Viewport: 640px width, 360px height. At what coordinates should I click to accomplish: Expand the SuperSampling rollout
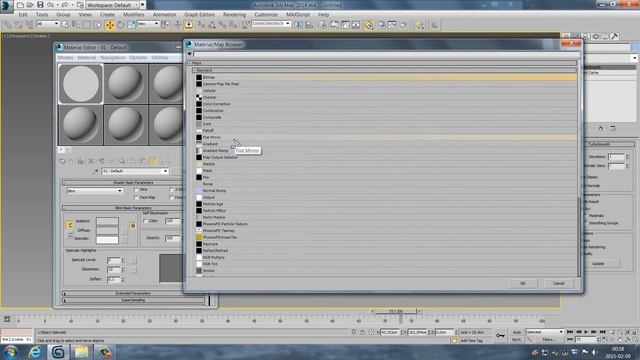133,300
